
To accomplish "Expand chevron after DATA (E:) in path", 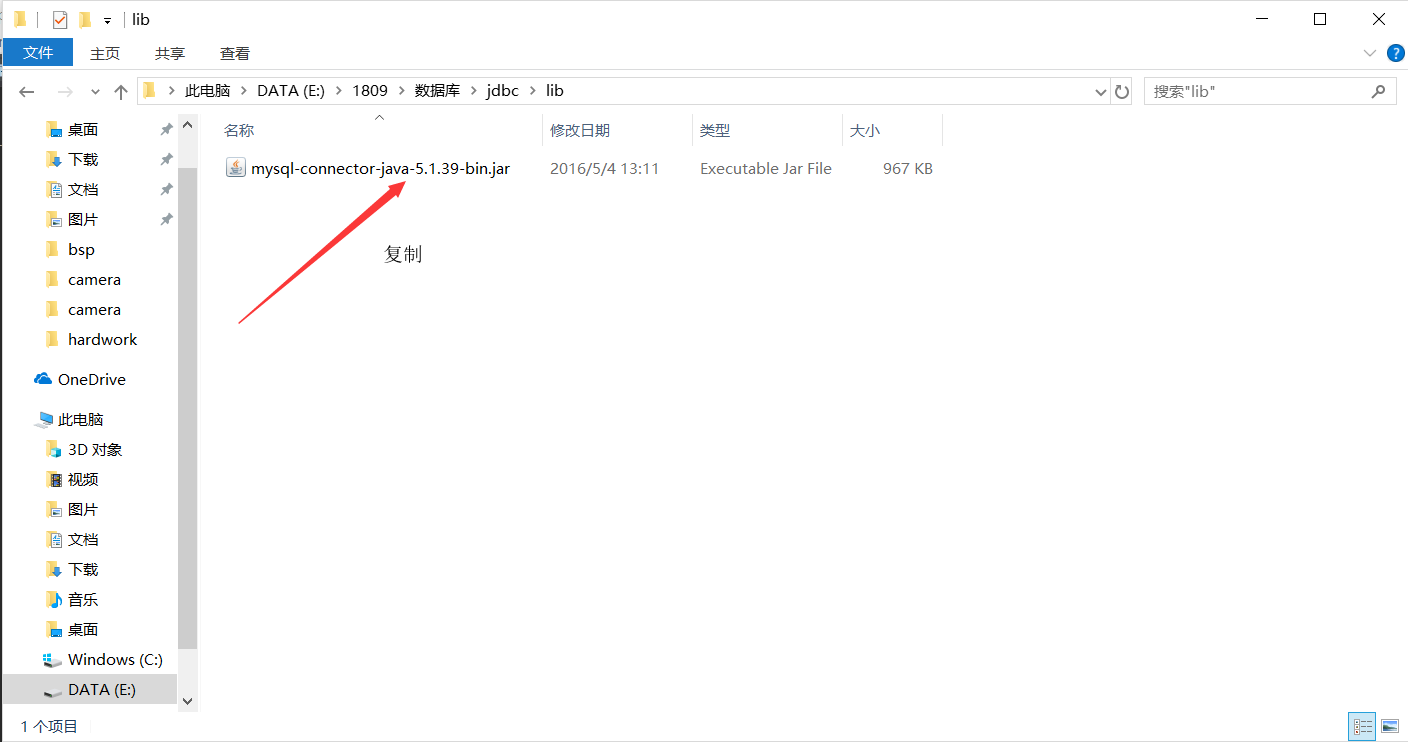I will click(x=339, y=91).
